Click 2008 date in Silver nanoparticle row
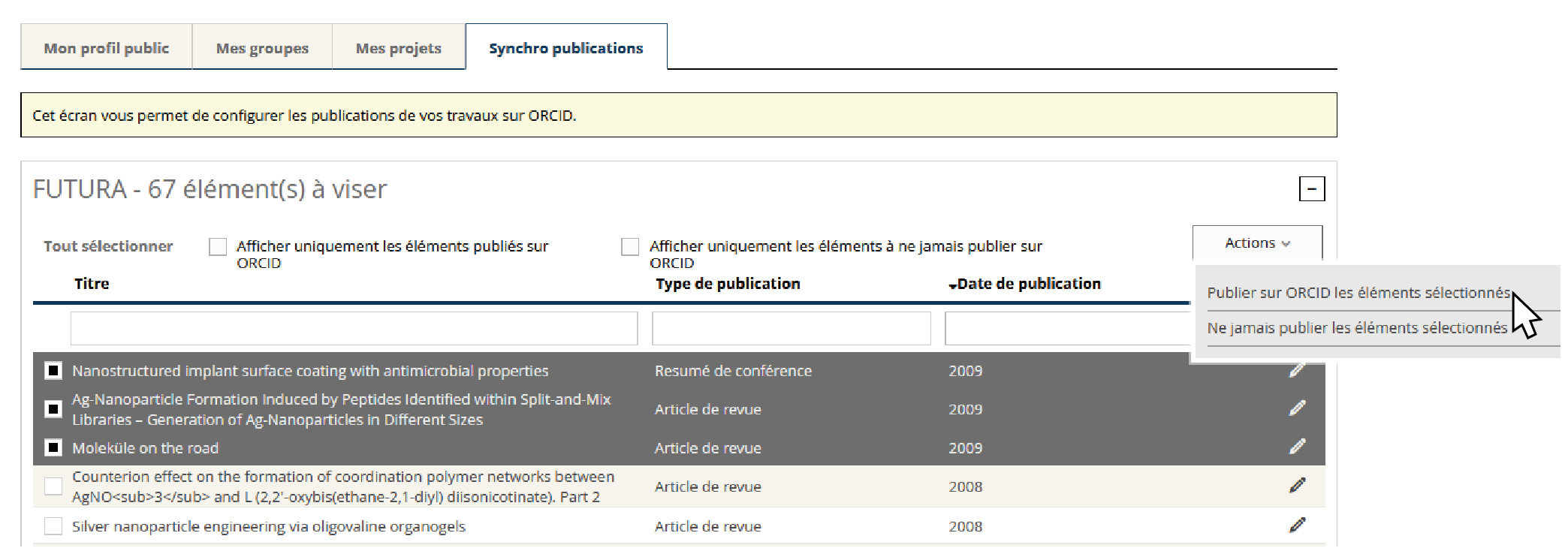Screen dimensions: 1568x551 965,526
